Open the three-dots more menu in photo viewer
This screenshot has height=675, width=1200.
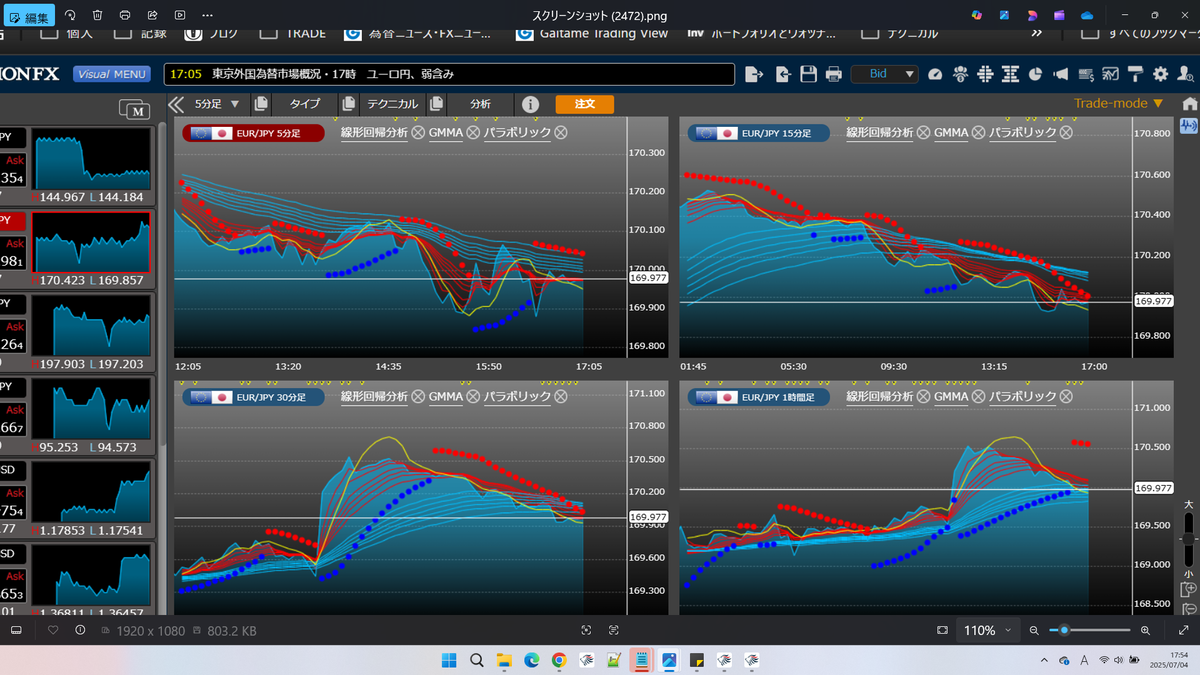click(x=206, y=15)
